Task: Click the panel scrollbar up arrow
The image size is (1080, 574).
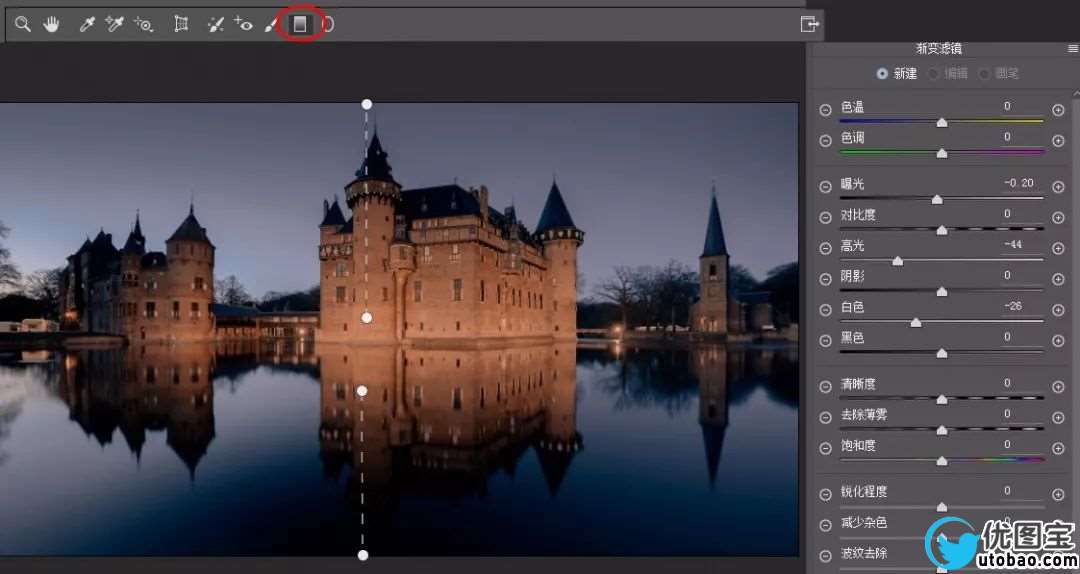Action: pyautogui.click(x=1076, y=94)
